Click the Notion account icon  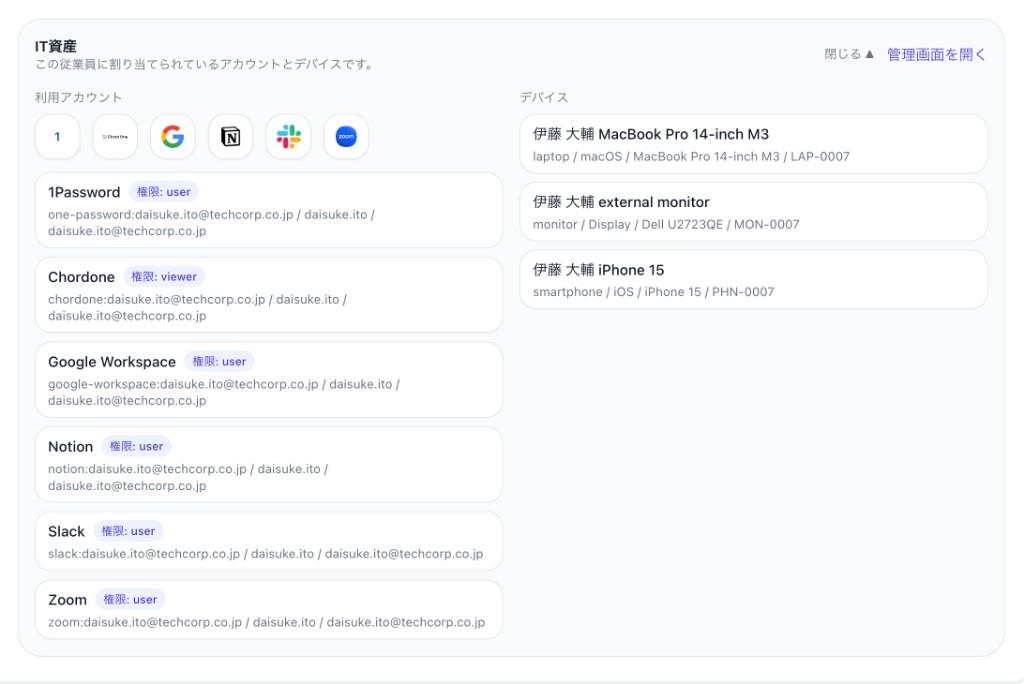pos(231,137)
